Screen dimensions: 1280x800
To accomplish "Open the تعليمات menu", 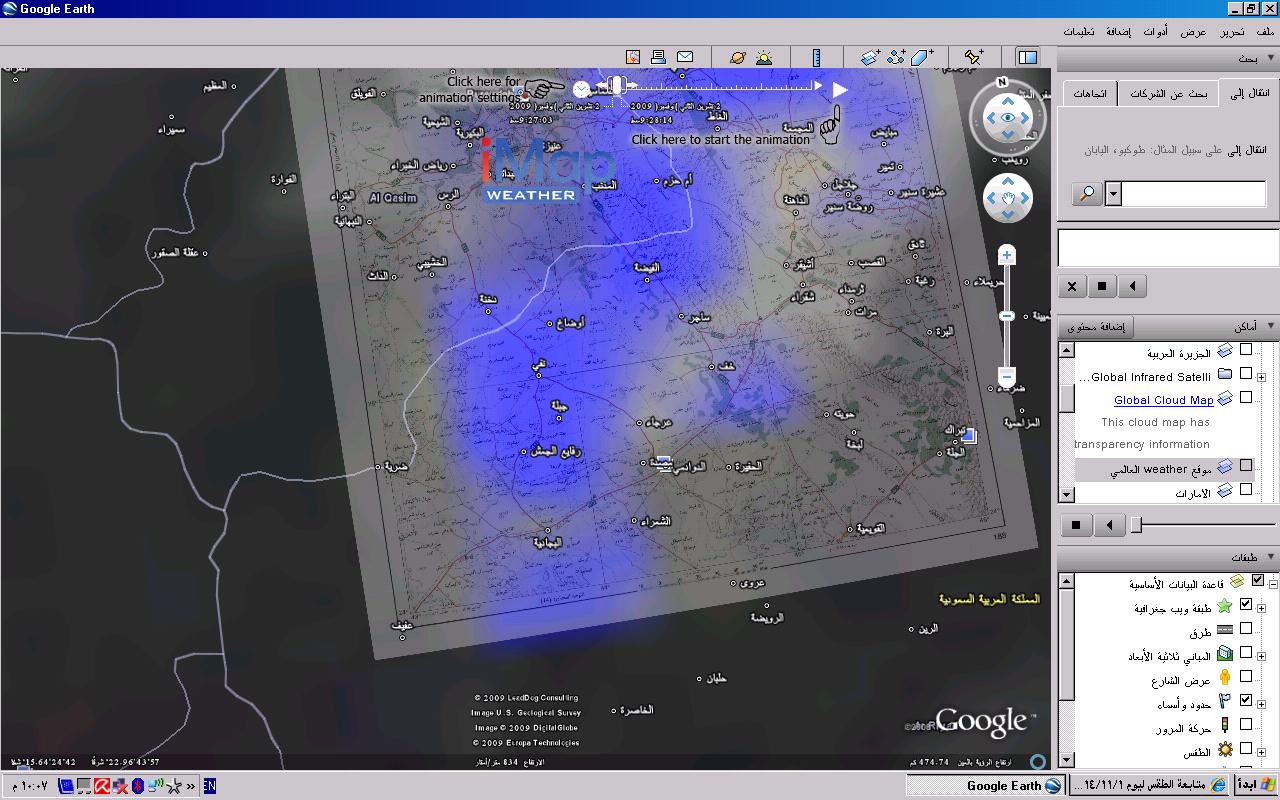I will (1078, 32).
